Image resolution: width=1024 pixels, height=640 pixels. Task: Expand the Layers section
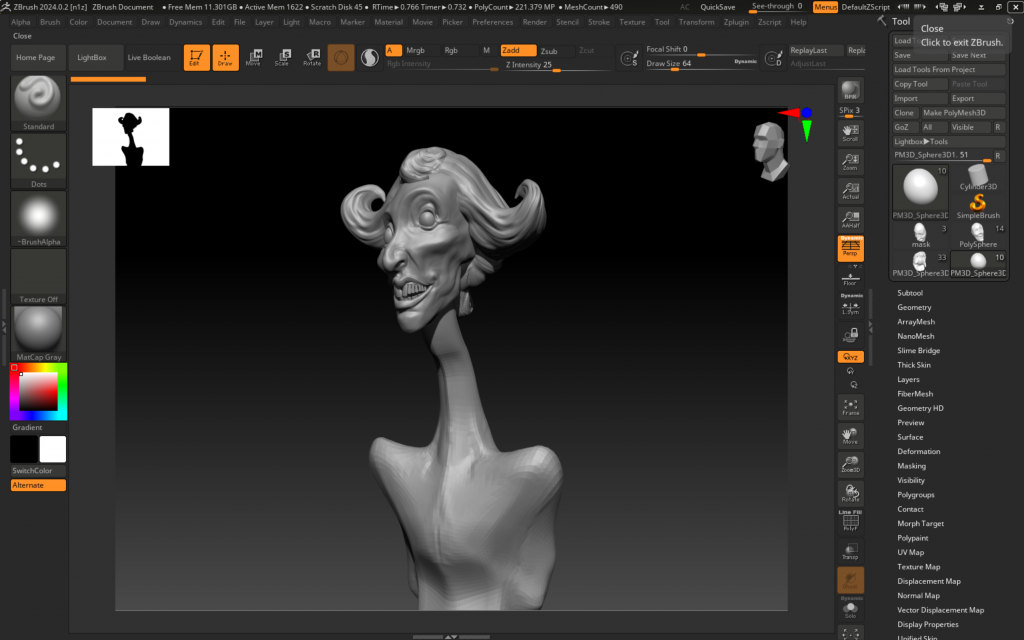coord(908,379)
